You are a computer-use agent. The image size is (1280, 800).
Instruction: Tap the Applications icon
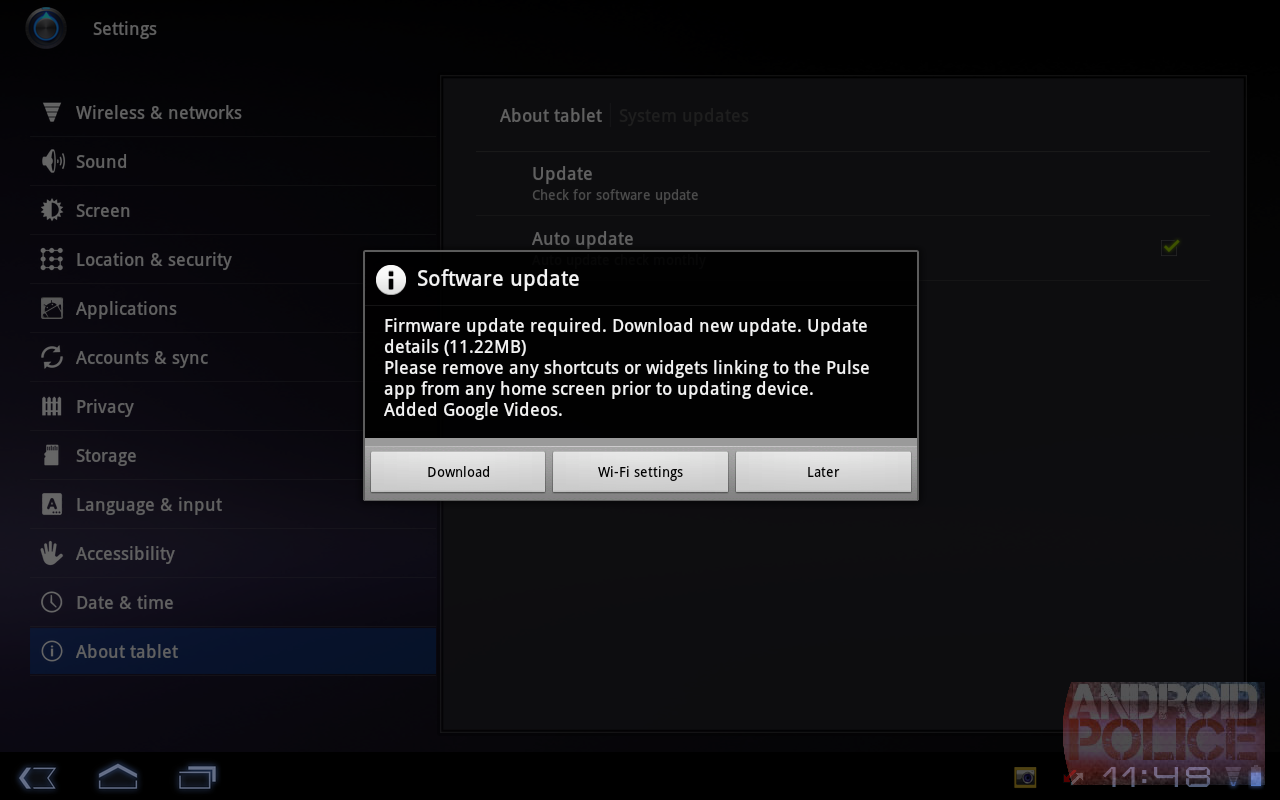pos(52,308)
